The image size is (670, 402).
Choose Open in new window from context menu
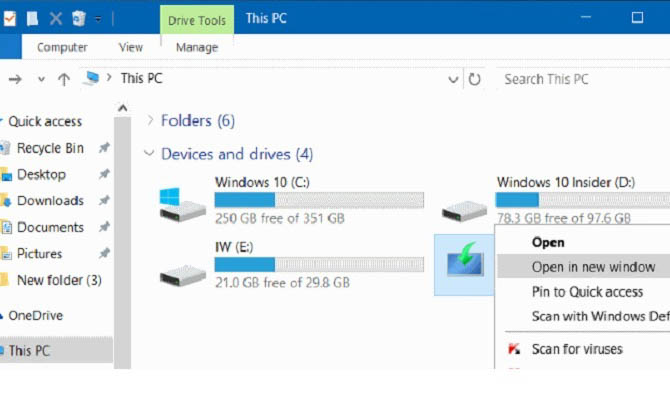[583, 267]
